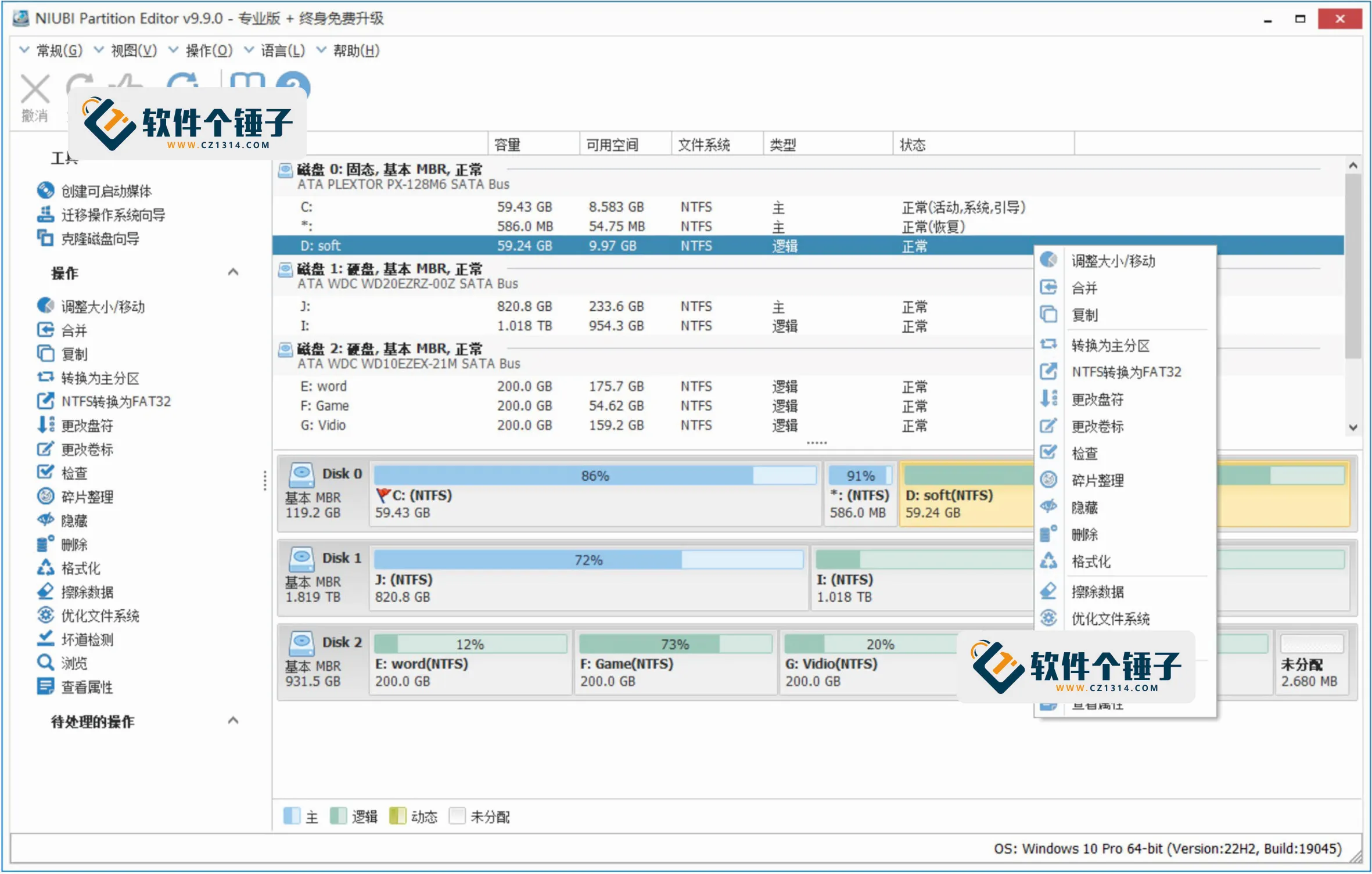The height and width of the screenshot is (874, 1372).
Task: Collapse the 待处理的操作 section
Action: coord(233,720)
